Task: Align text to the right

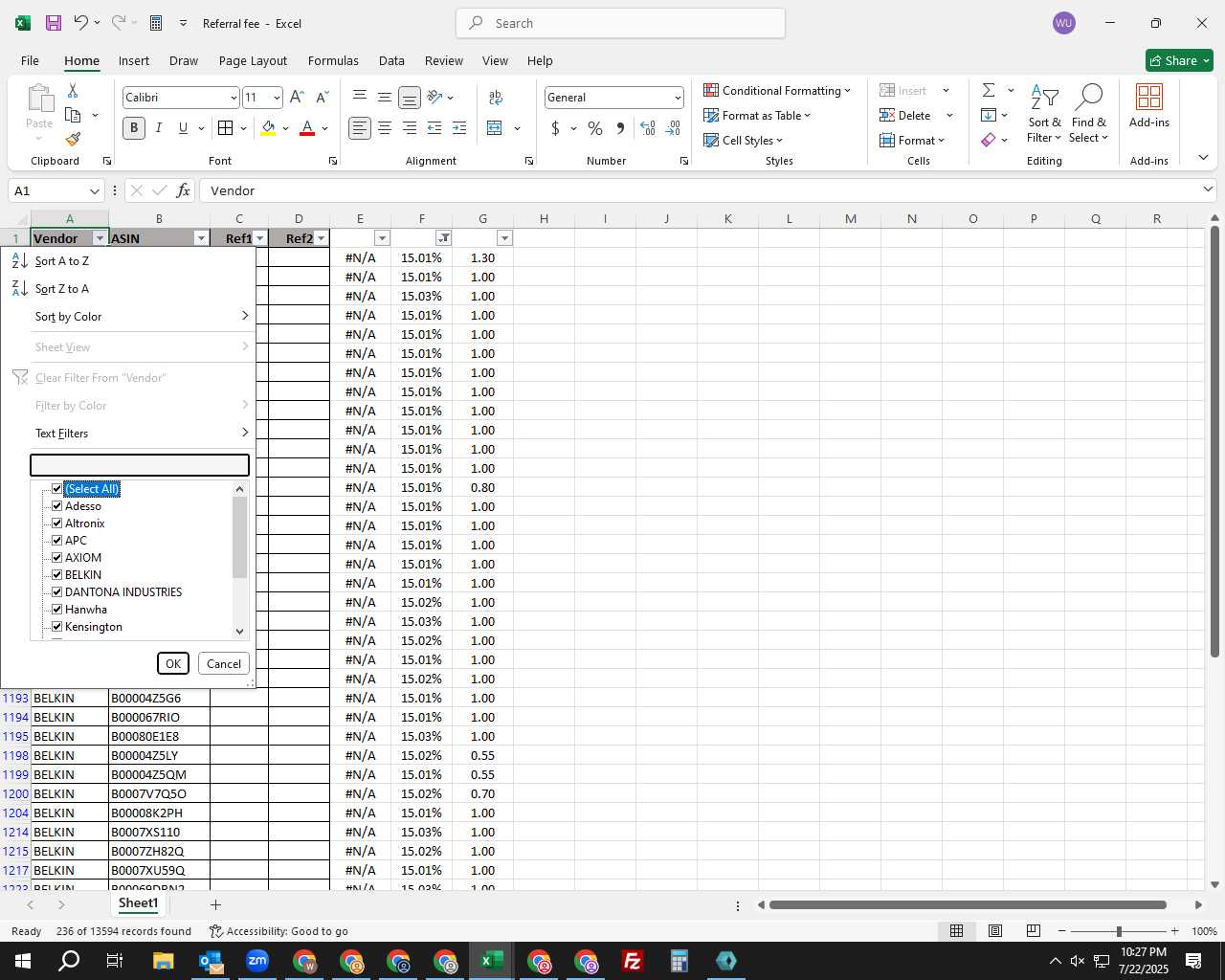Action: (410, 128)
